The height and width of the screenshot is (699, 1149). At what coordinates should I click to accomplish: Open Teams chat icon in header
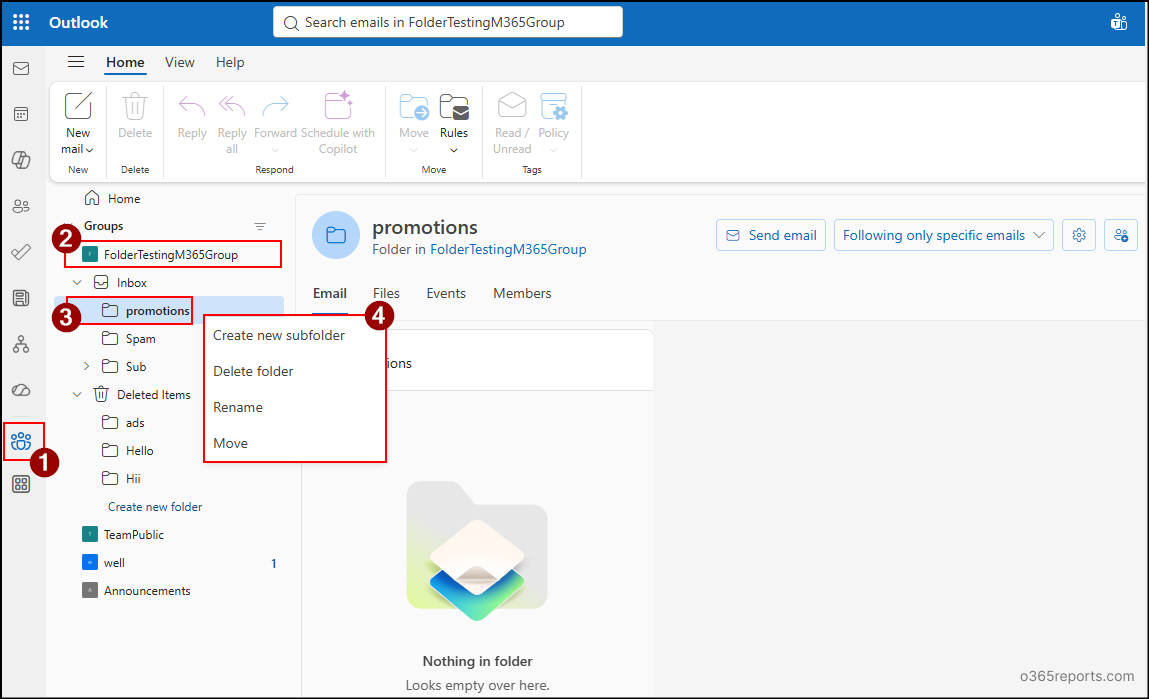(1119, 22)
